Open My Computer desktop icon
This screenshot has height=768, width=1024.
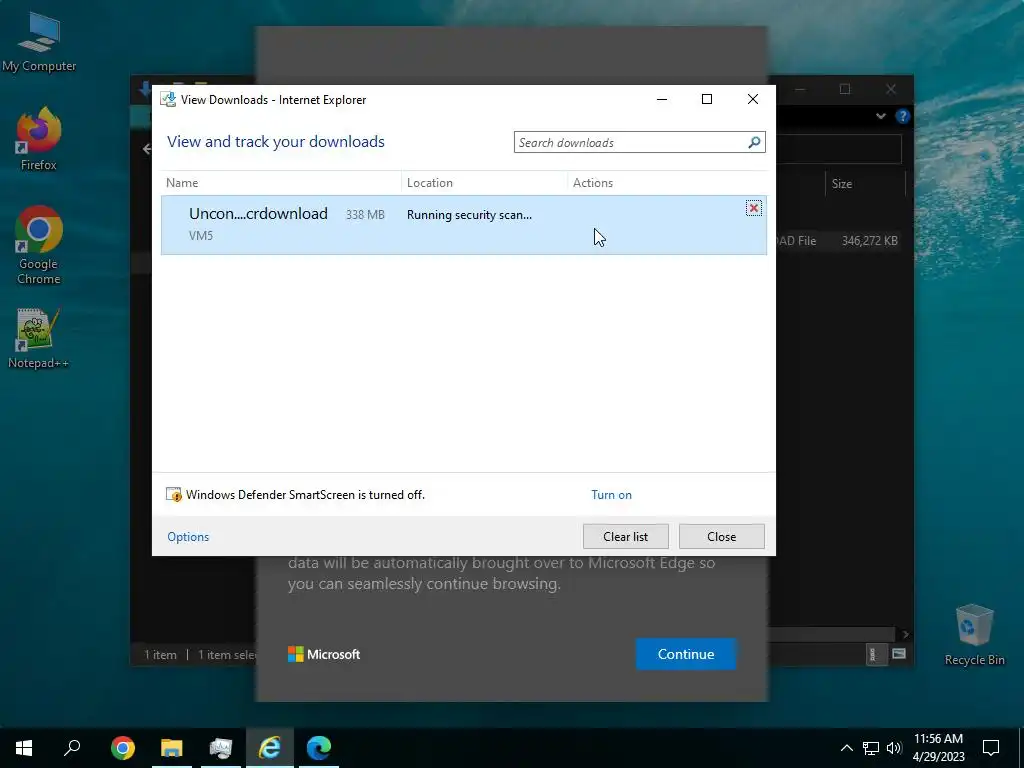(39, 42)
